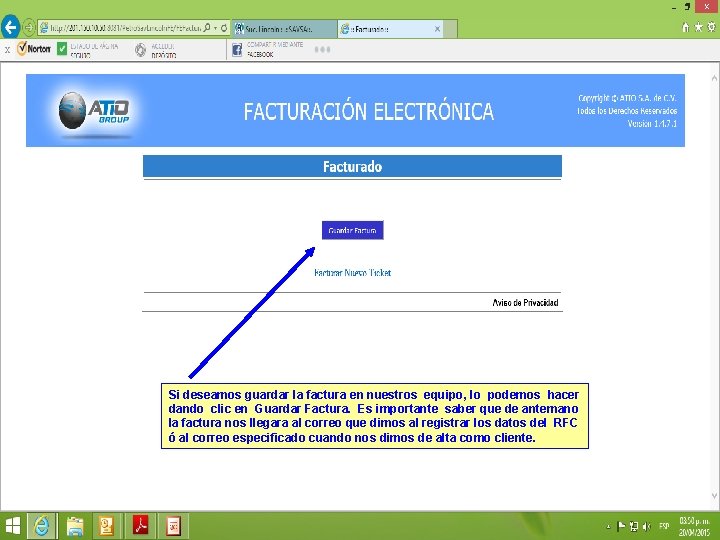Viewport: 720px width, 540px height.
Task: Open favorites star icon
Action: 698,27
